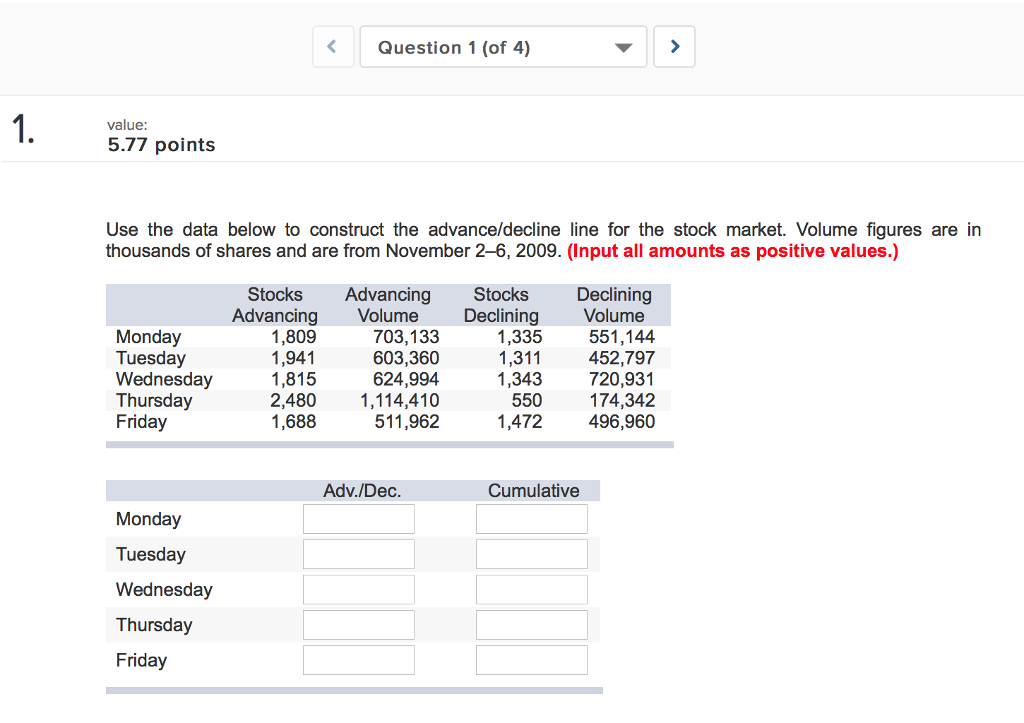Click the left chevron navigation arrow
This screenshot has width=1024, height=723.
(333, 46)
